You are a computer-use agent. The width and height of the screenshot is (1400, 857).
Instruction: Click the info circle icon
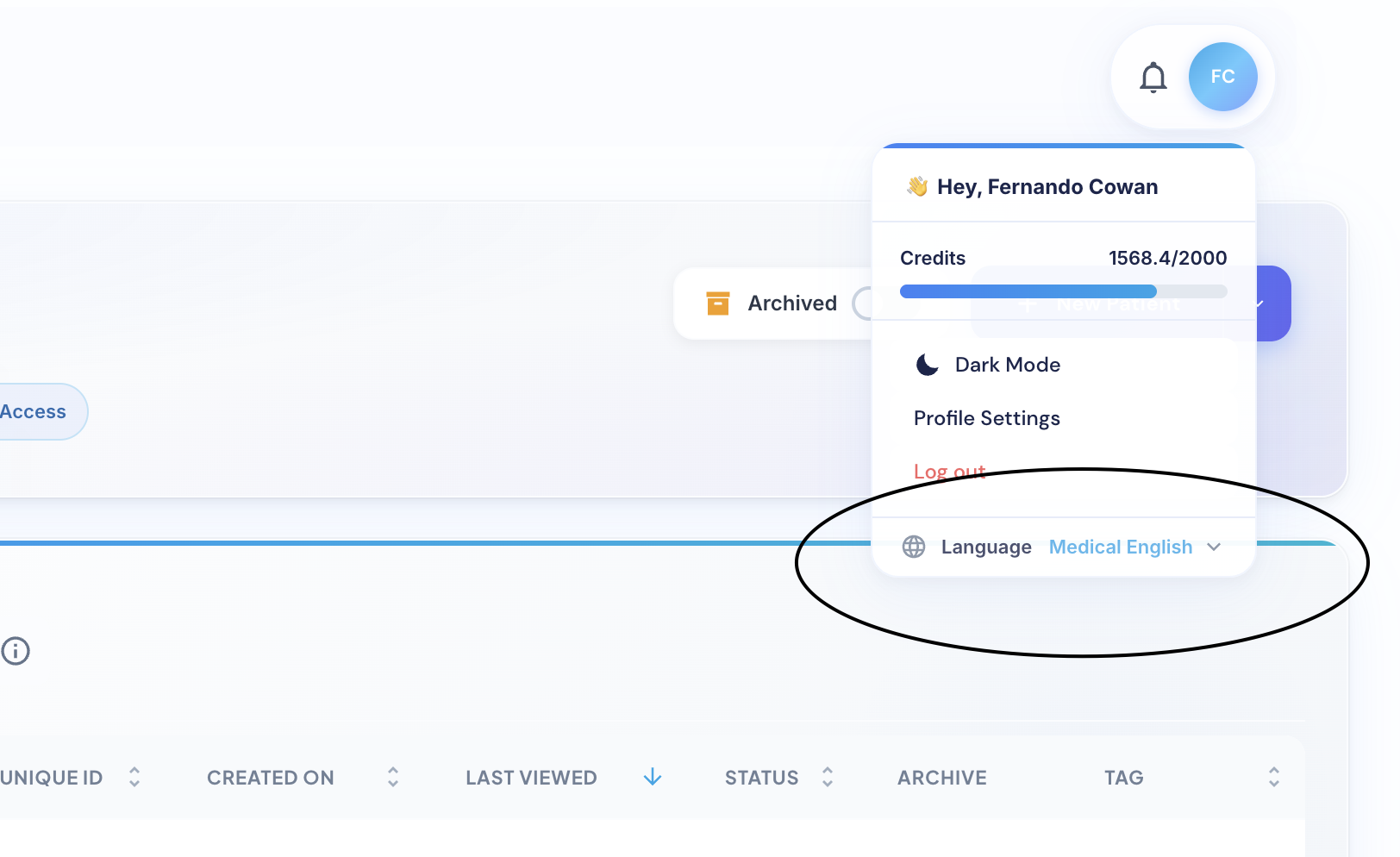[x=15, y=651]
